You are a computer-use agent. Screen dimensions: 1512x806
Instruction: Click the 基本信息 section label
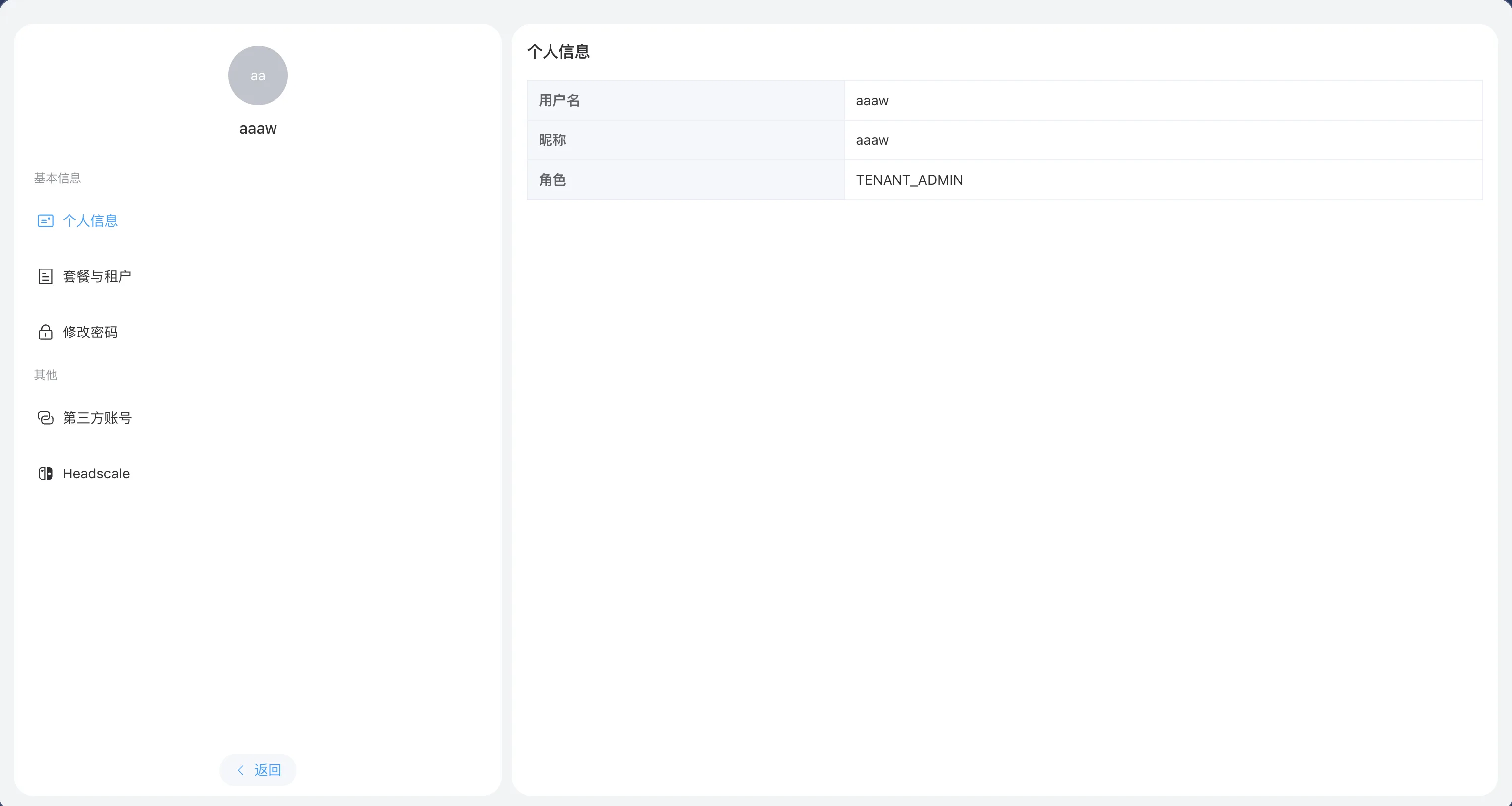pos(58,178)
